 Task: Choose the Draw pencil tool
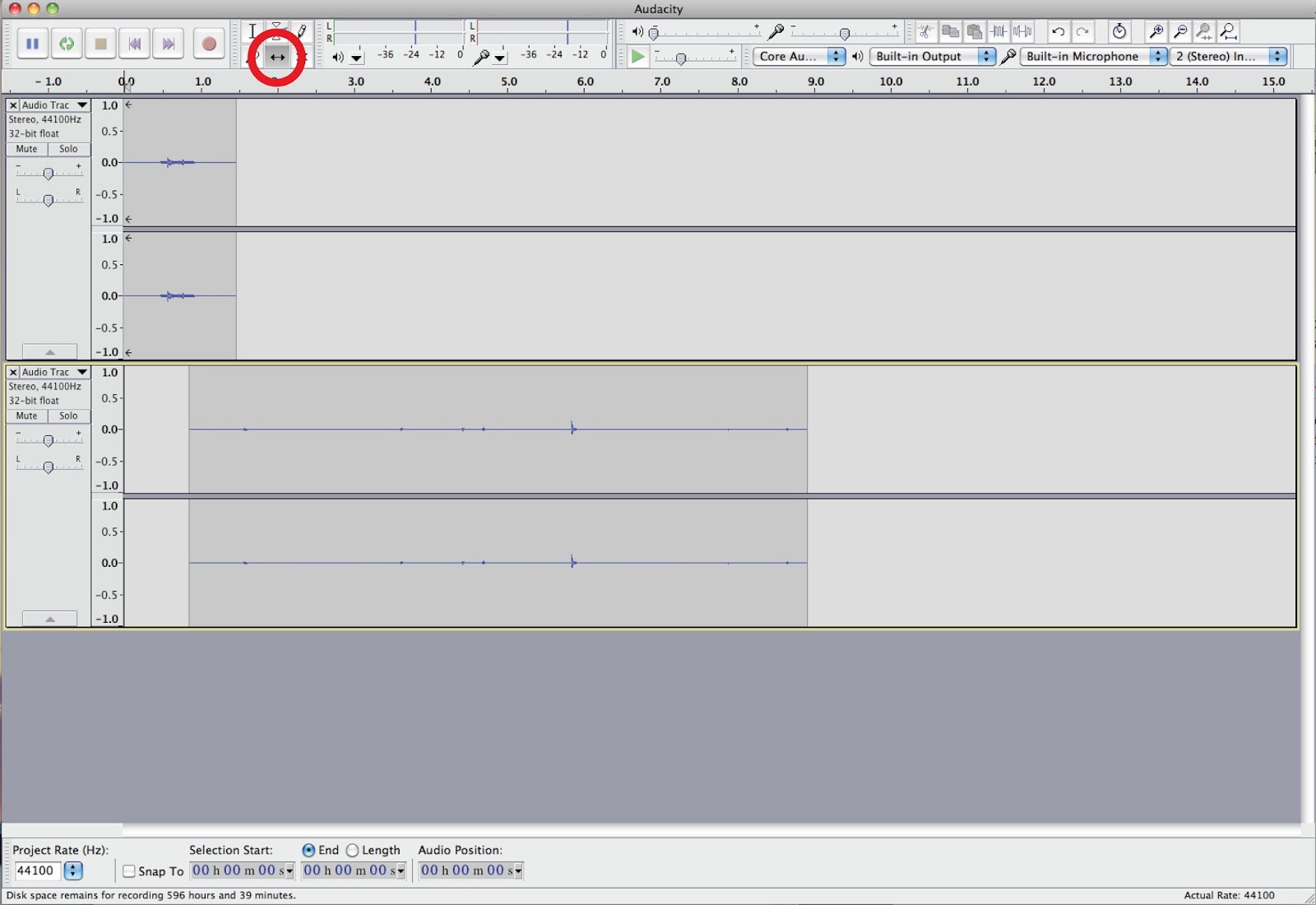click(302, 31)
